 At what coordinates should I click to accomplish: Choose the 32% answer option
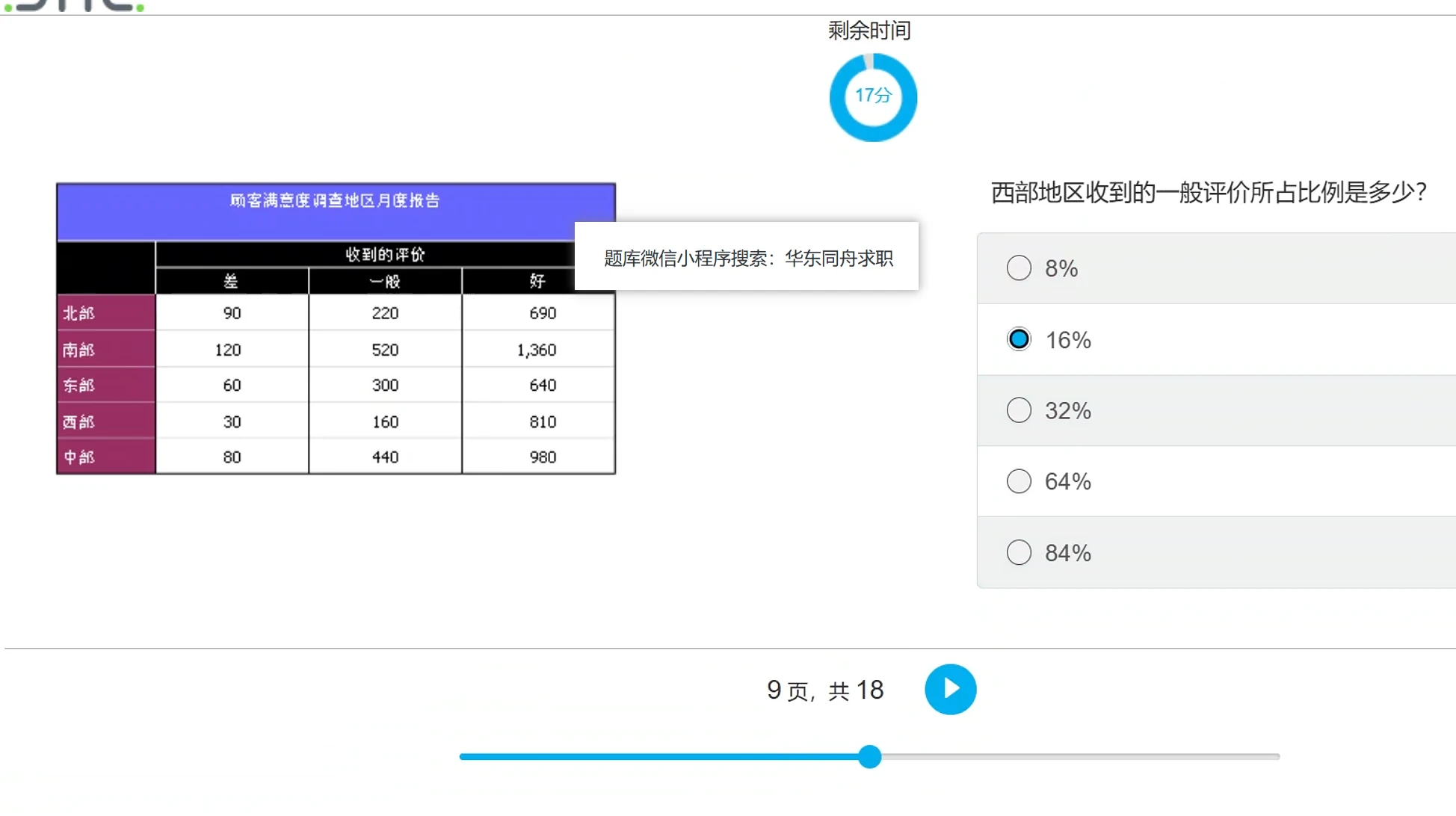[x=1019, y=410]
